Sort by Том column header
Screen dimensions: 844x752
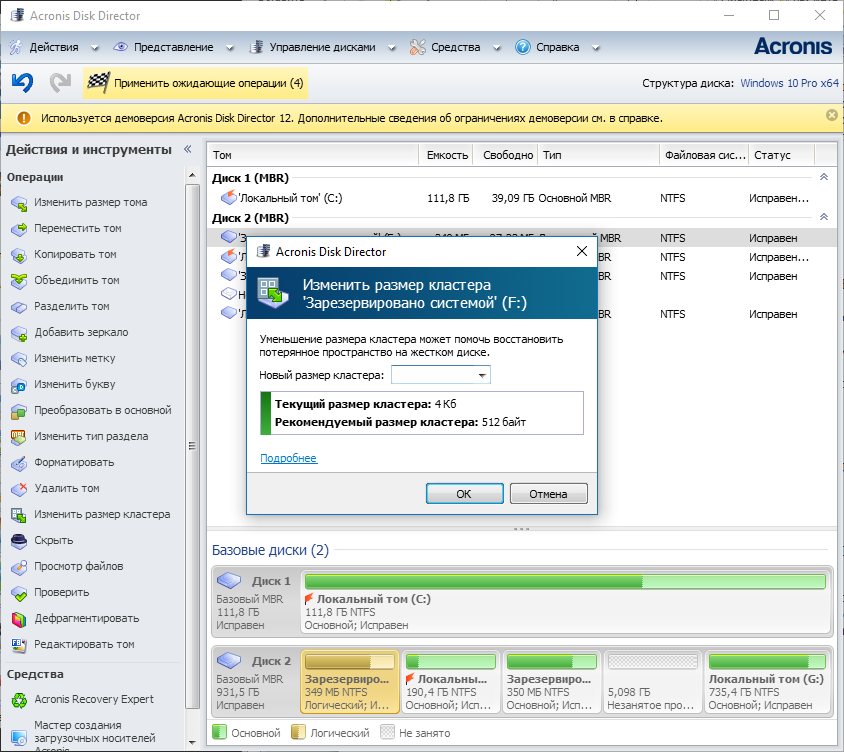point(313,155)
